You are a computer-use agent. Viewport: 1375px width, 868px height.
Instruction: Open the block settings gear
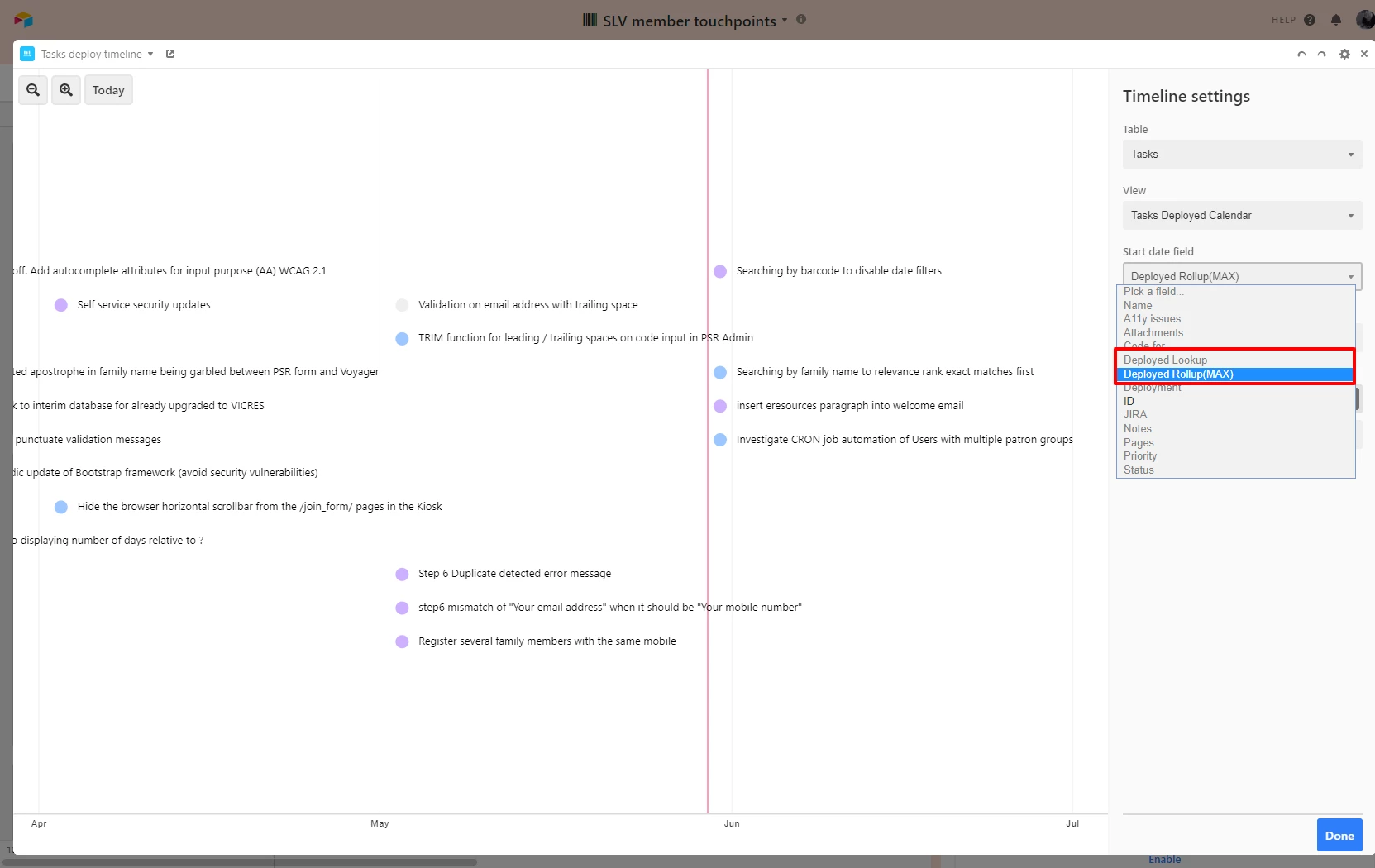(x=1344, y=55)
